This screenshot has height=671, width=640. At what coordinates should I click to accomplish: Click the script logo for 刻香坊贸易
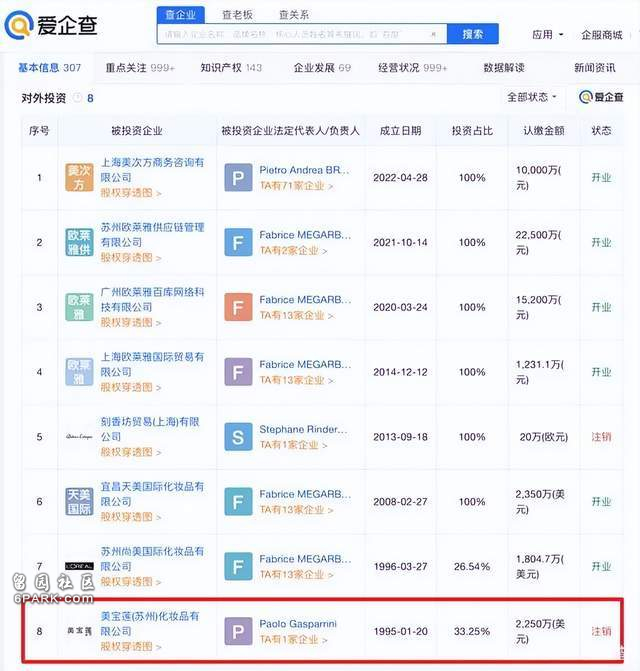click(x=79, y=437)
